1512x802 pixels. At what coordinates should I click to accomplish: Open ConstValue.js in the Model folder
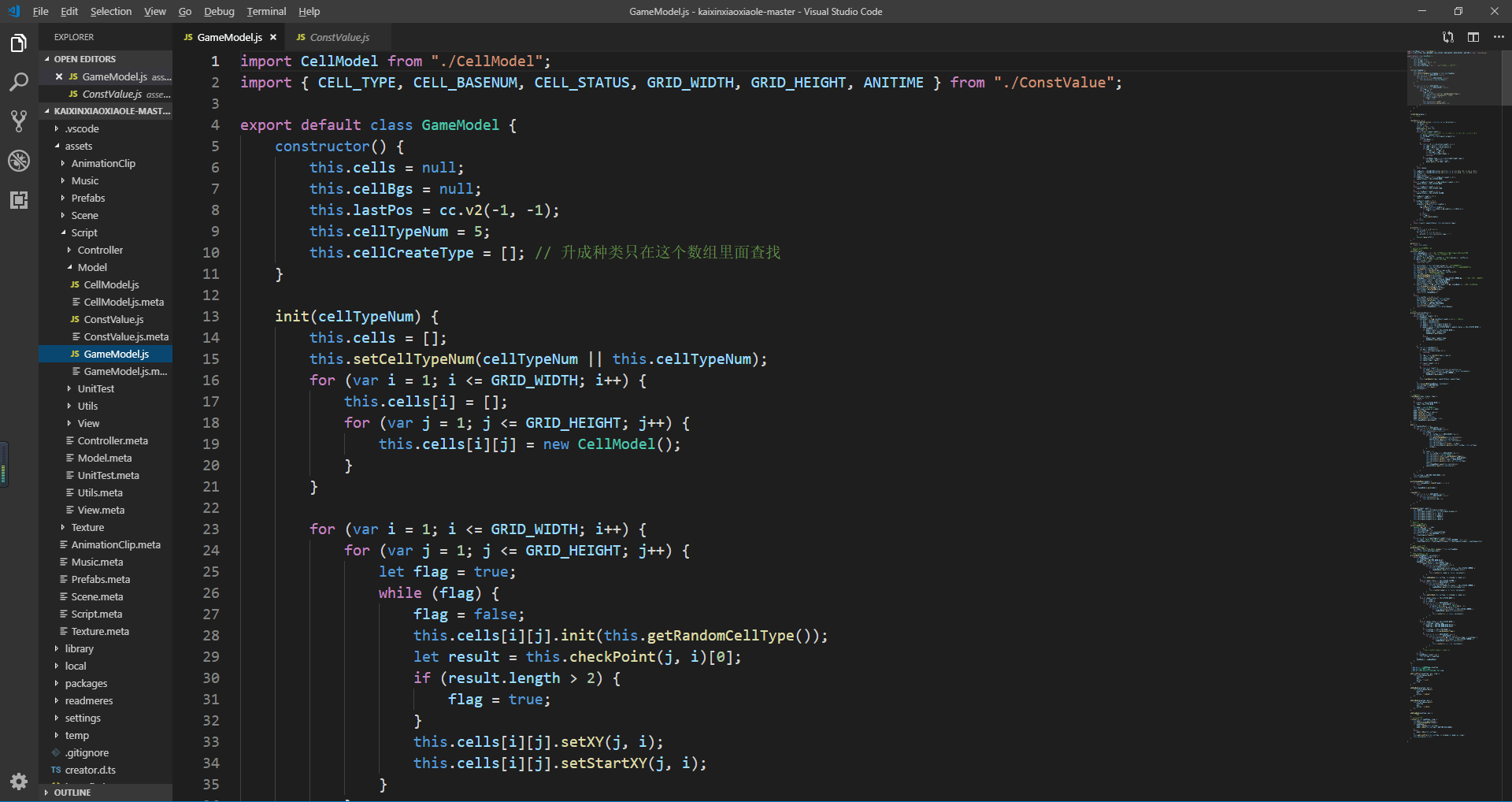click(106, 319)
